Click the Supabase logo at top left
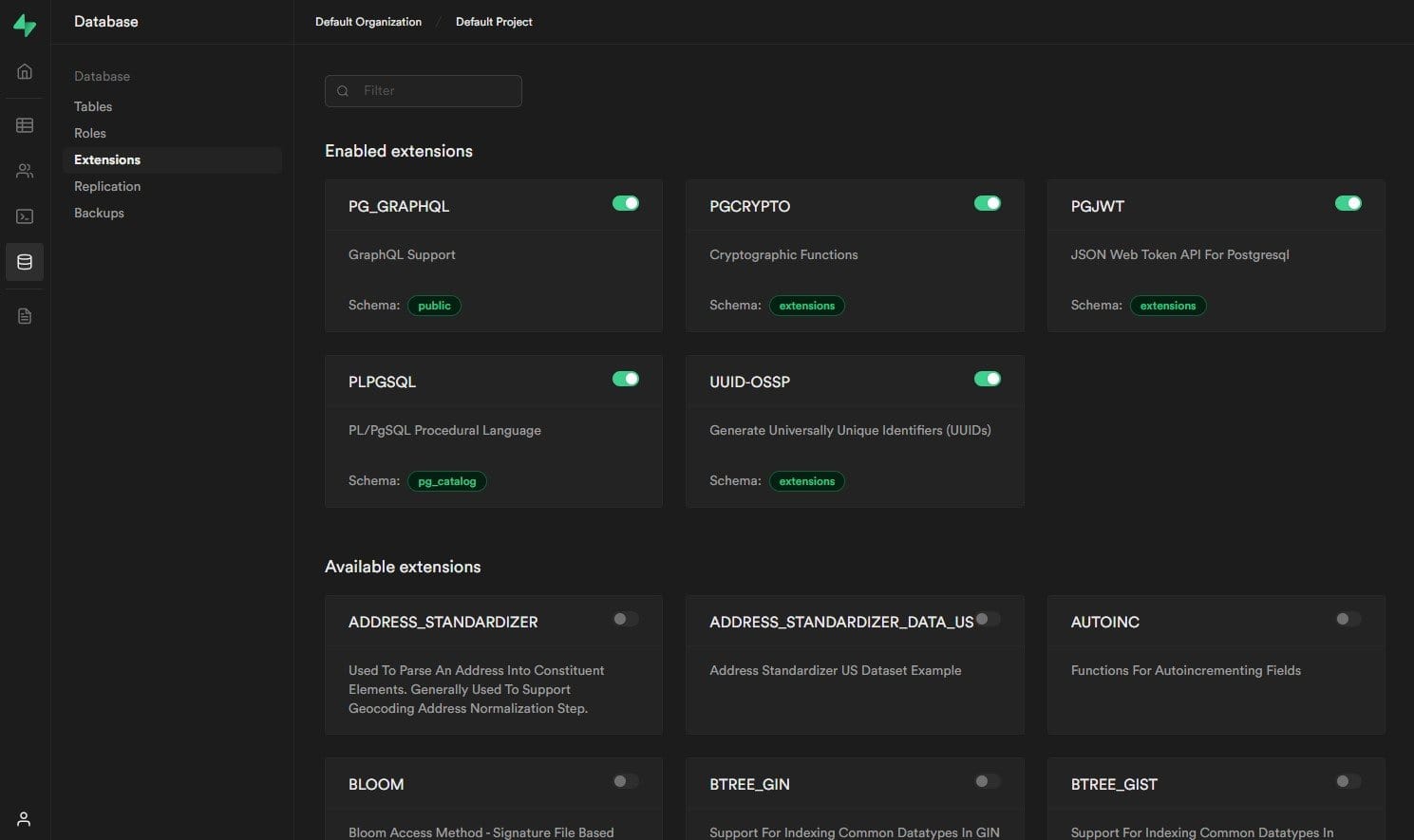 [x=24, y=24]
